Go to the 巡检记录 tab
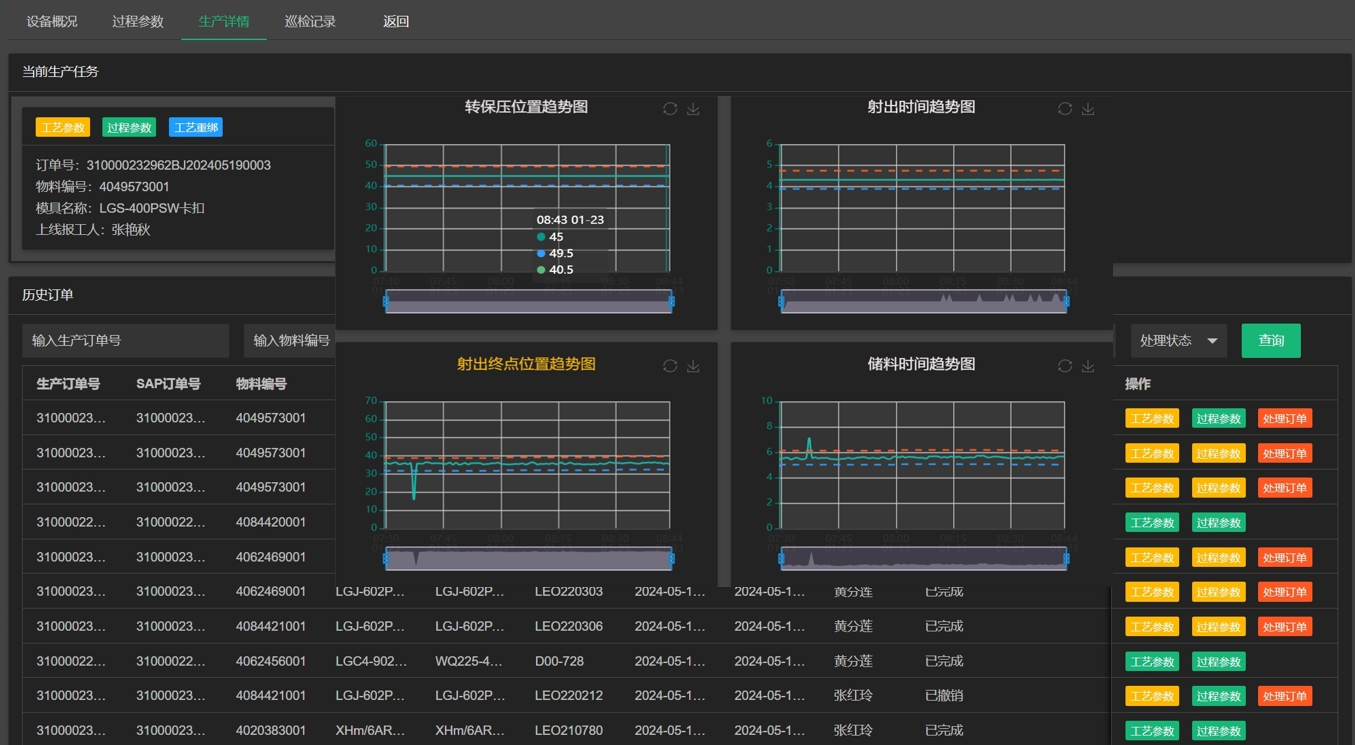Screen dimensions: 1355x745 (310, 21)
